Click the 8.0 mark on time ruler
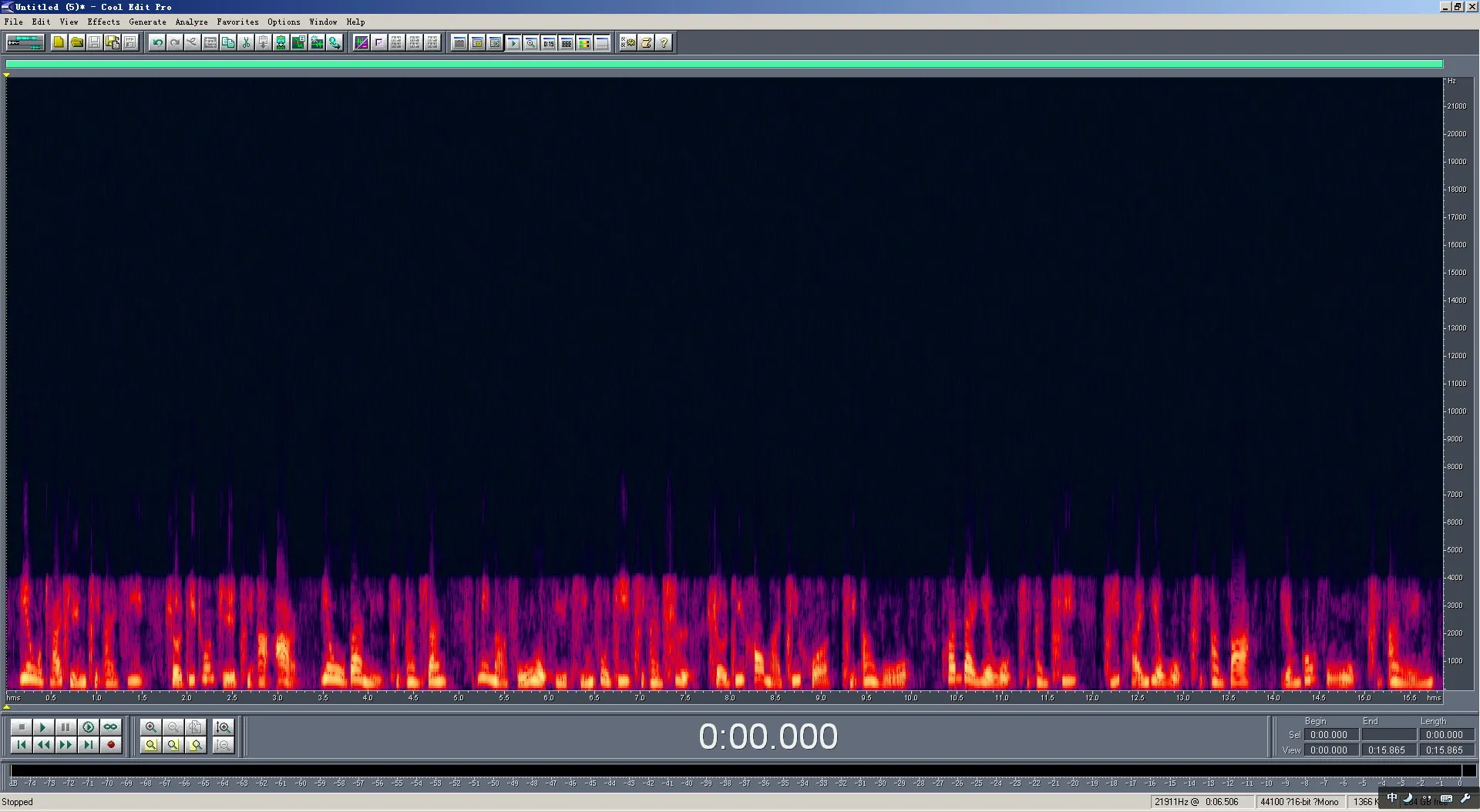 click(729, 697)
